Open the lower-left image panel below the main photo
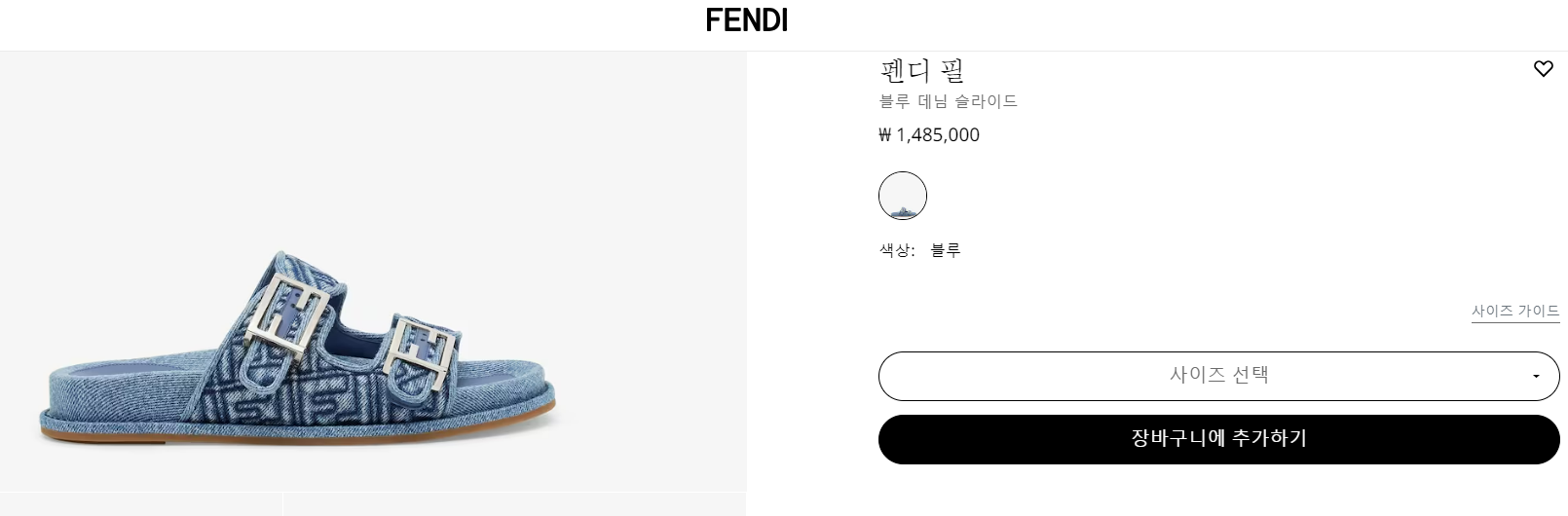Image resolution: width=1568 pixels, height=516 pixels. 141,504
